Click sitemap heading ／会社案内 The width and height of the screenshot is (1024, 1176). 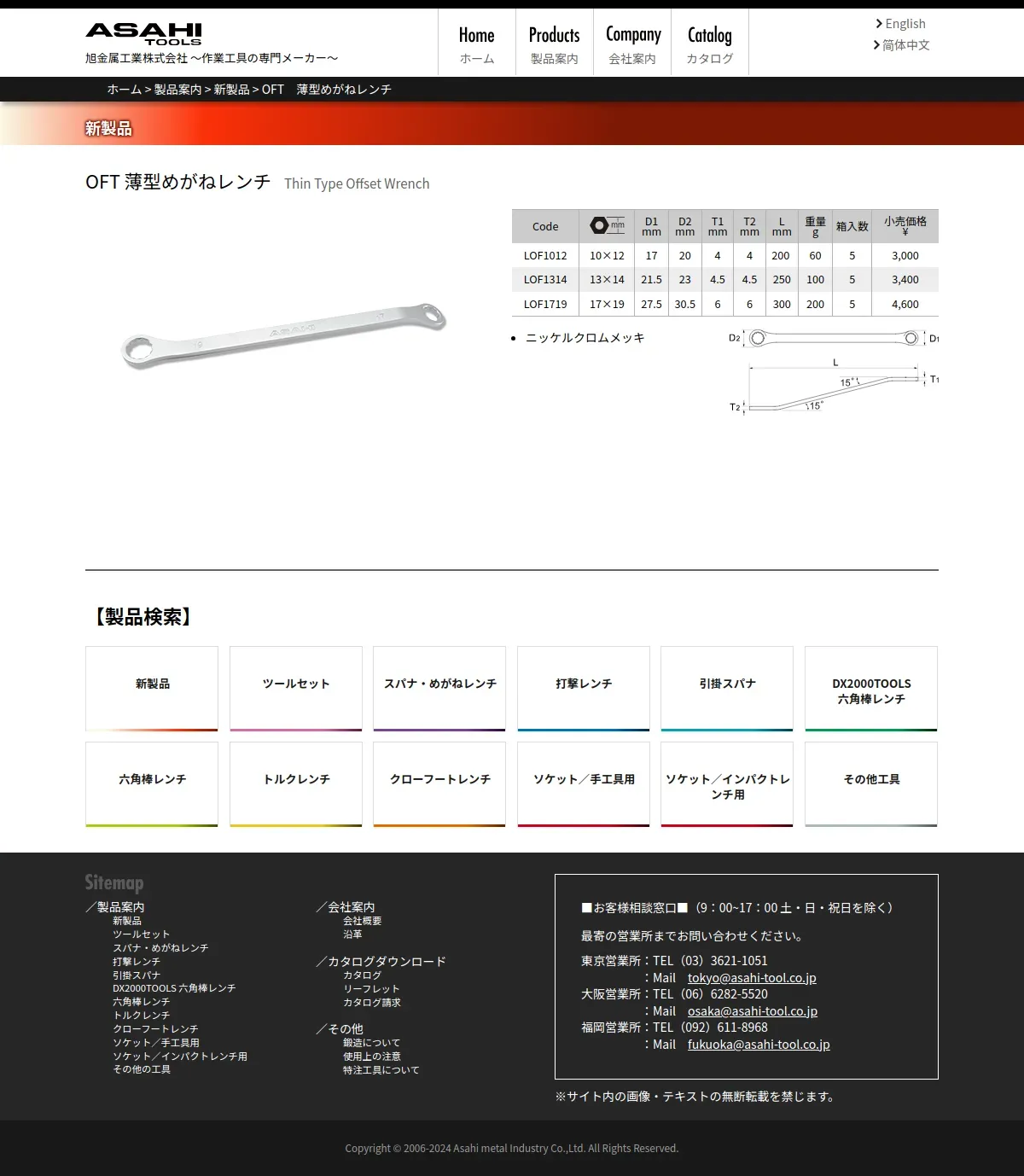click(x=346, y=907)
